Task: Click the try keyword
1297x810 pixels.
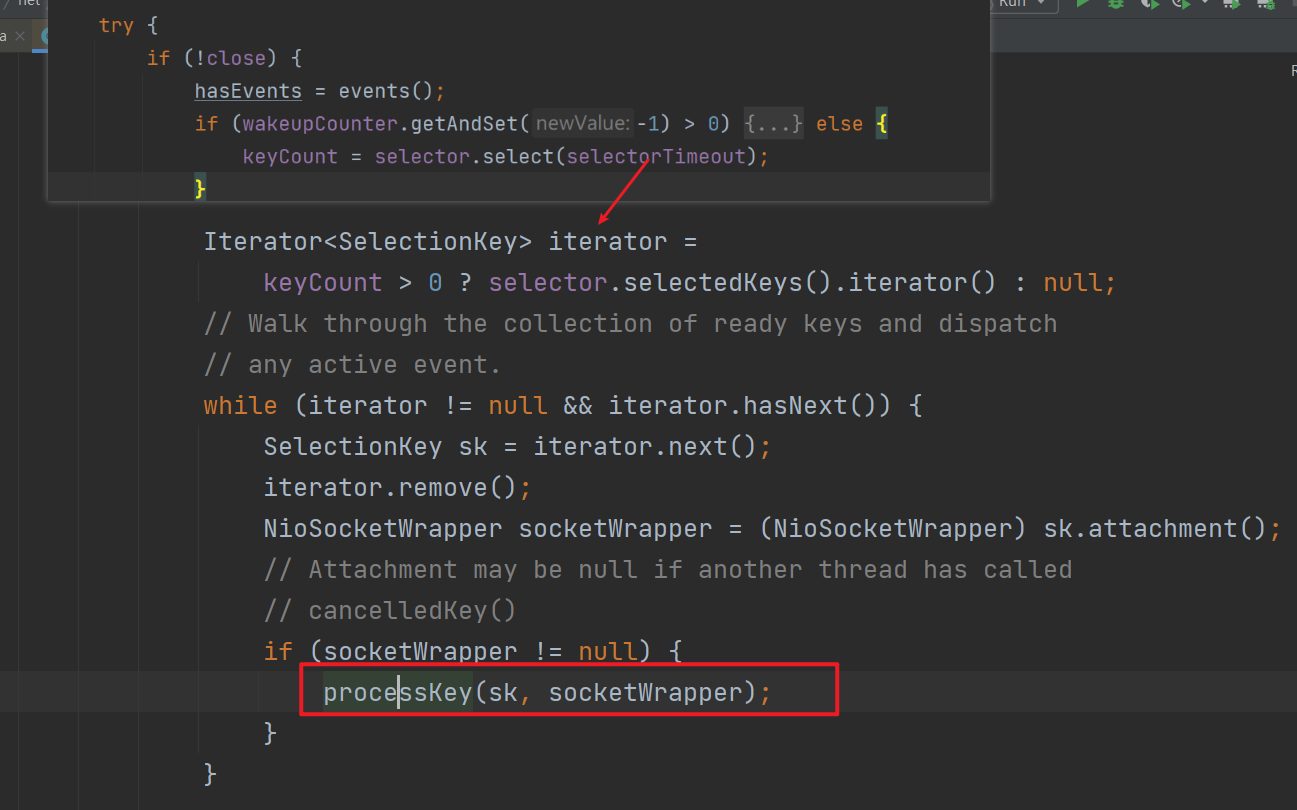Action: click(x=116, y=25)
